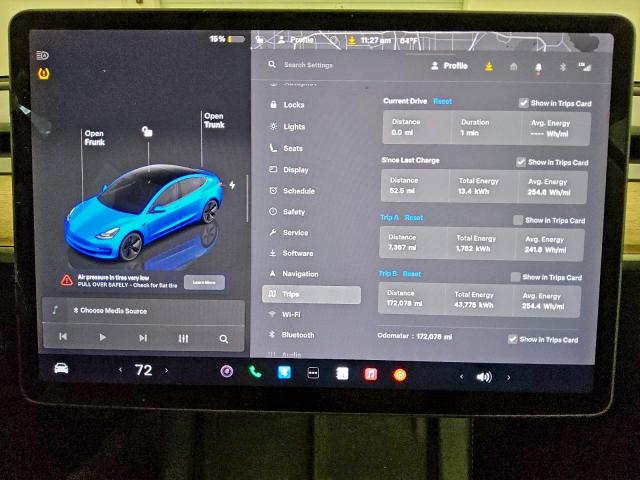Open the Bluetooth app in bottom bar
Image resolution: width=640 pixels, height=480 pixels.
284,372
